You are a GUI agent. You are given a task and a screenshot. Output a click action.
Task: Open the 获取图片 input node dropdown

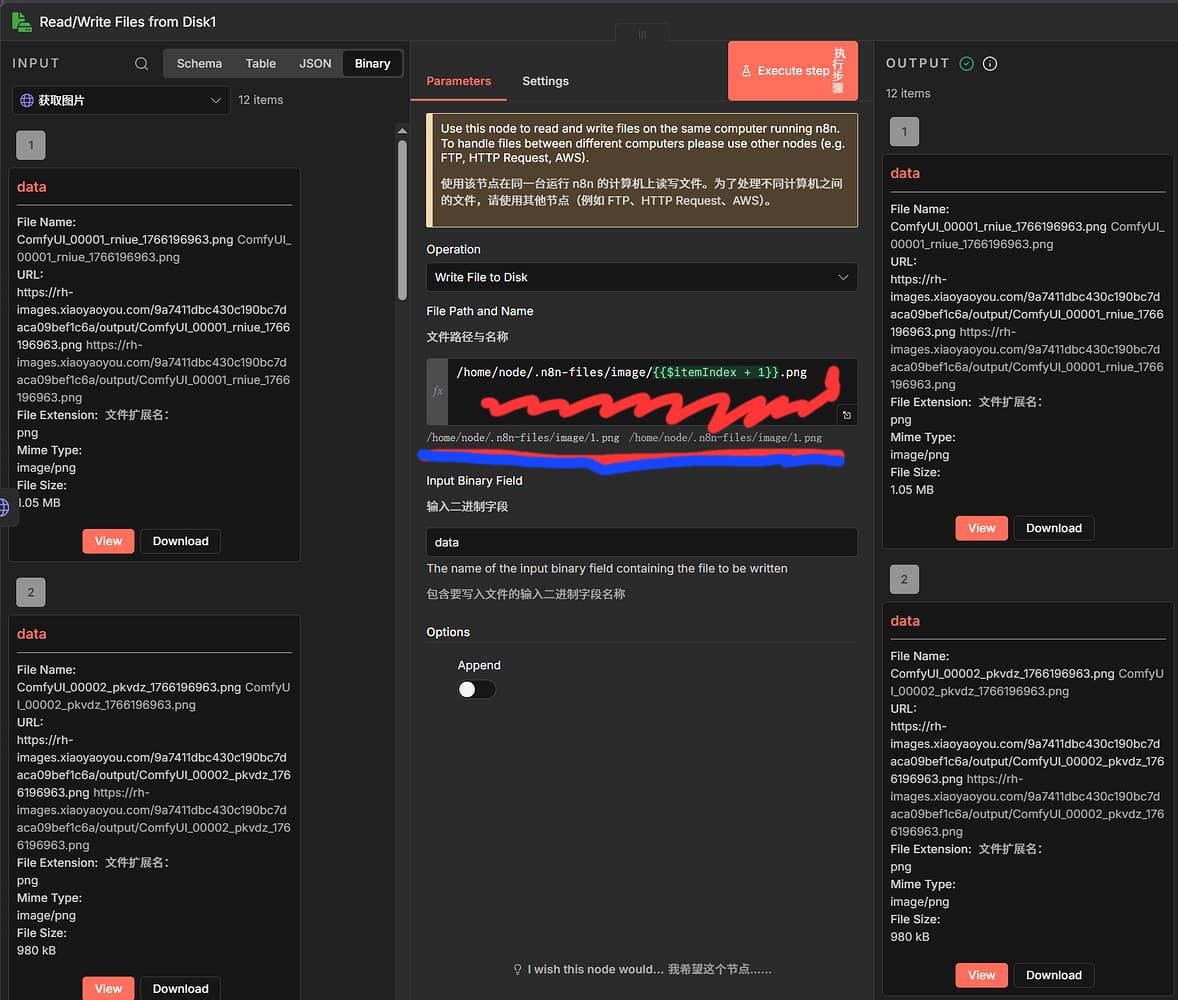pyautogui.click(x=121, y=100)
